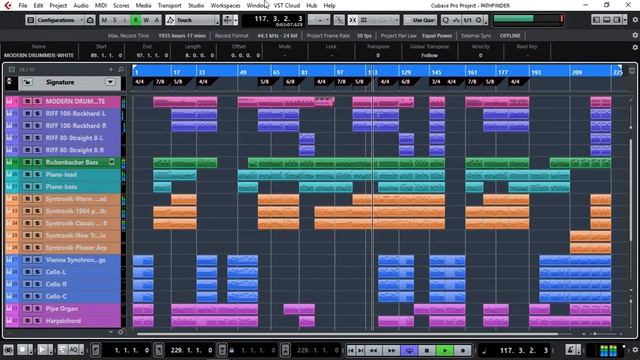Click the horizontal scrollbar below the tracks
640x360 pixels.
347,334
